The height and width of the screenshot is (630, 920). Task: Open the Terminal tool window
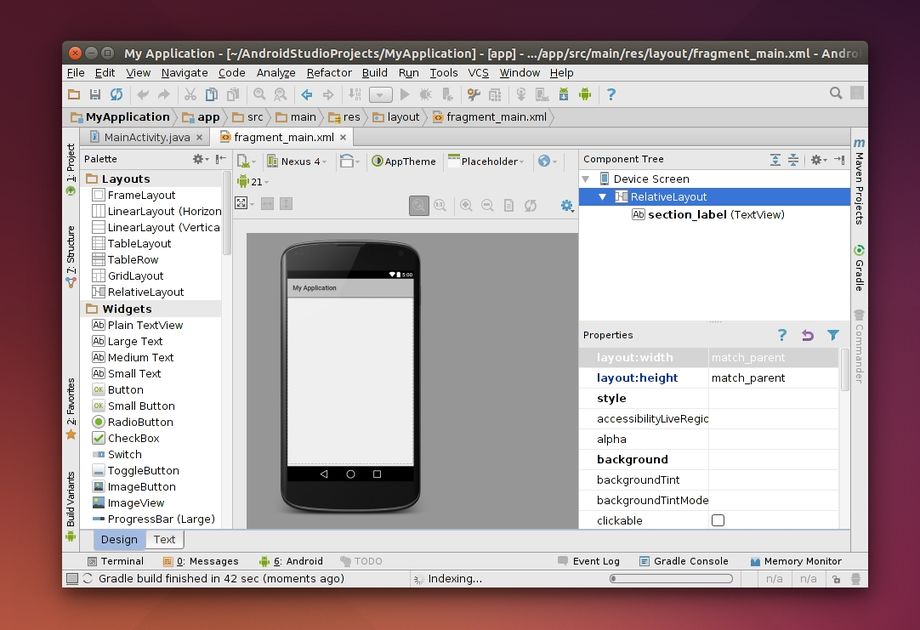coord(116,561)
